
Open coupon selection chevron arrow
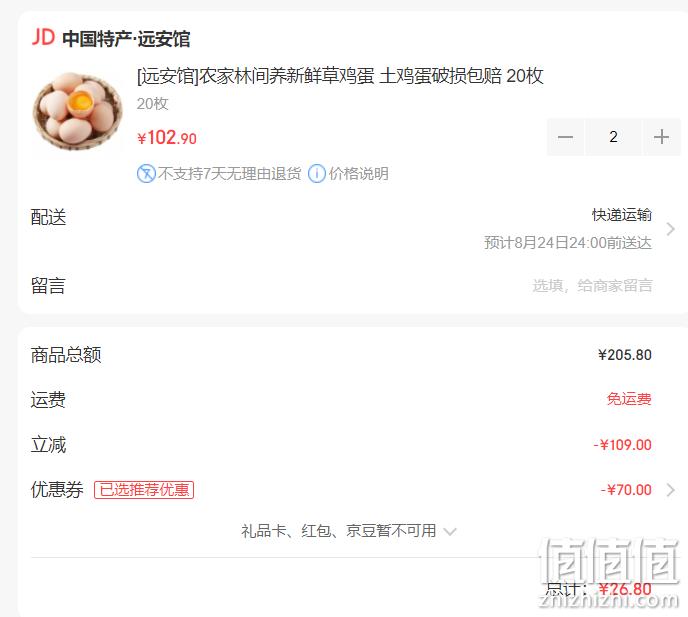point(670,490)
